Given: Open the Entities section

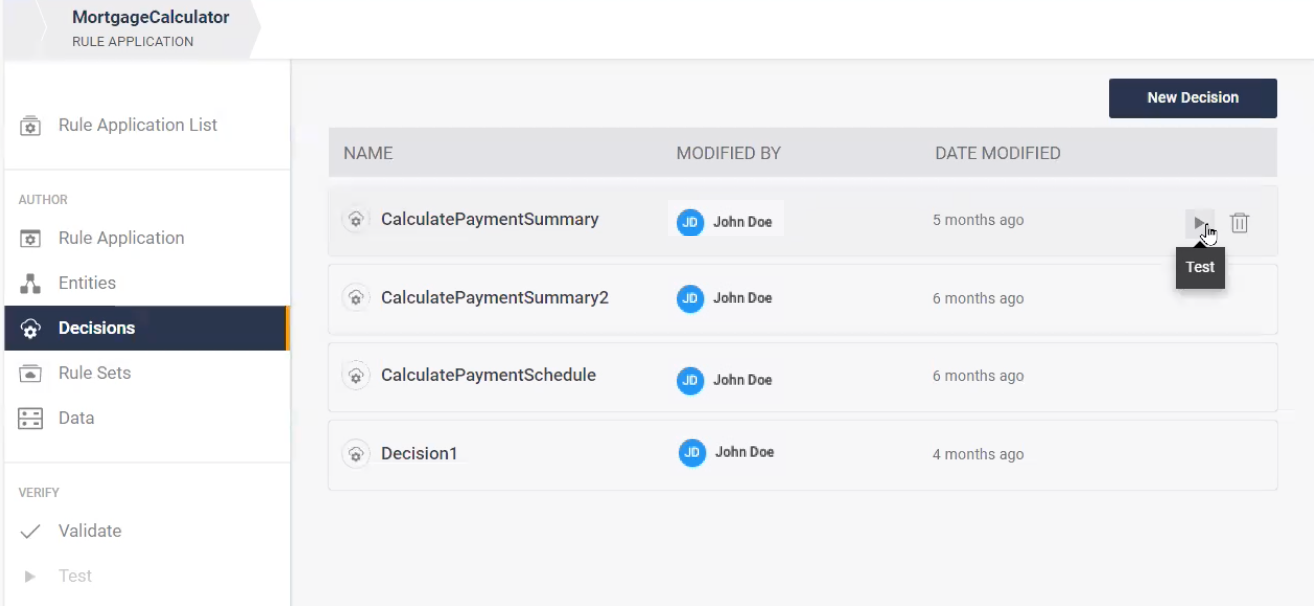Looking at the screenshot, I should [x=87, y=282].
